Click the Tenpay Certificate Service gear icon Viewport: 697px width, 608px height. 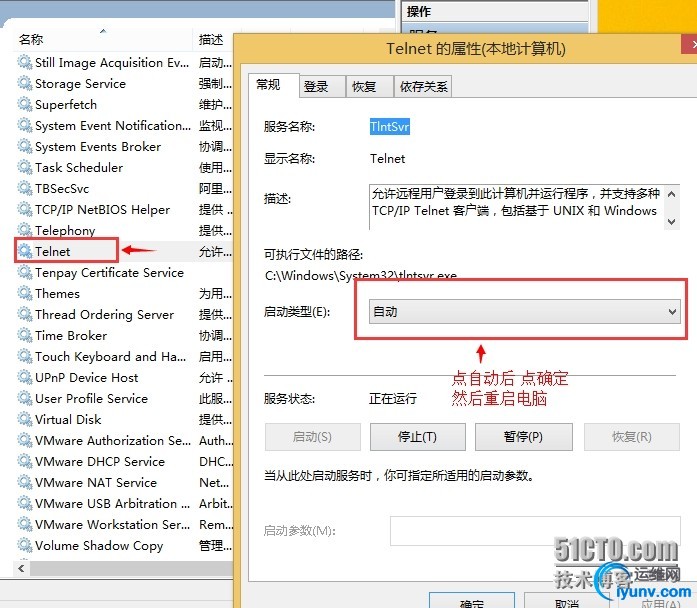tap(24, 272)
